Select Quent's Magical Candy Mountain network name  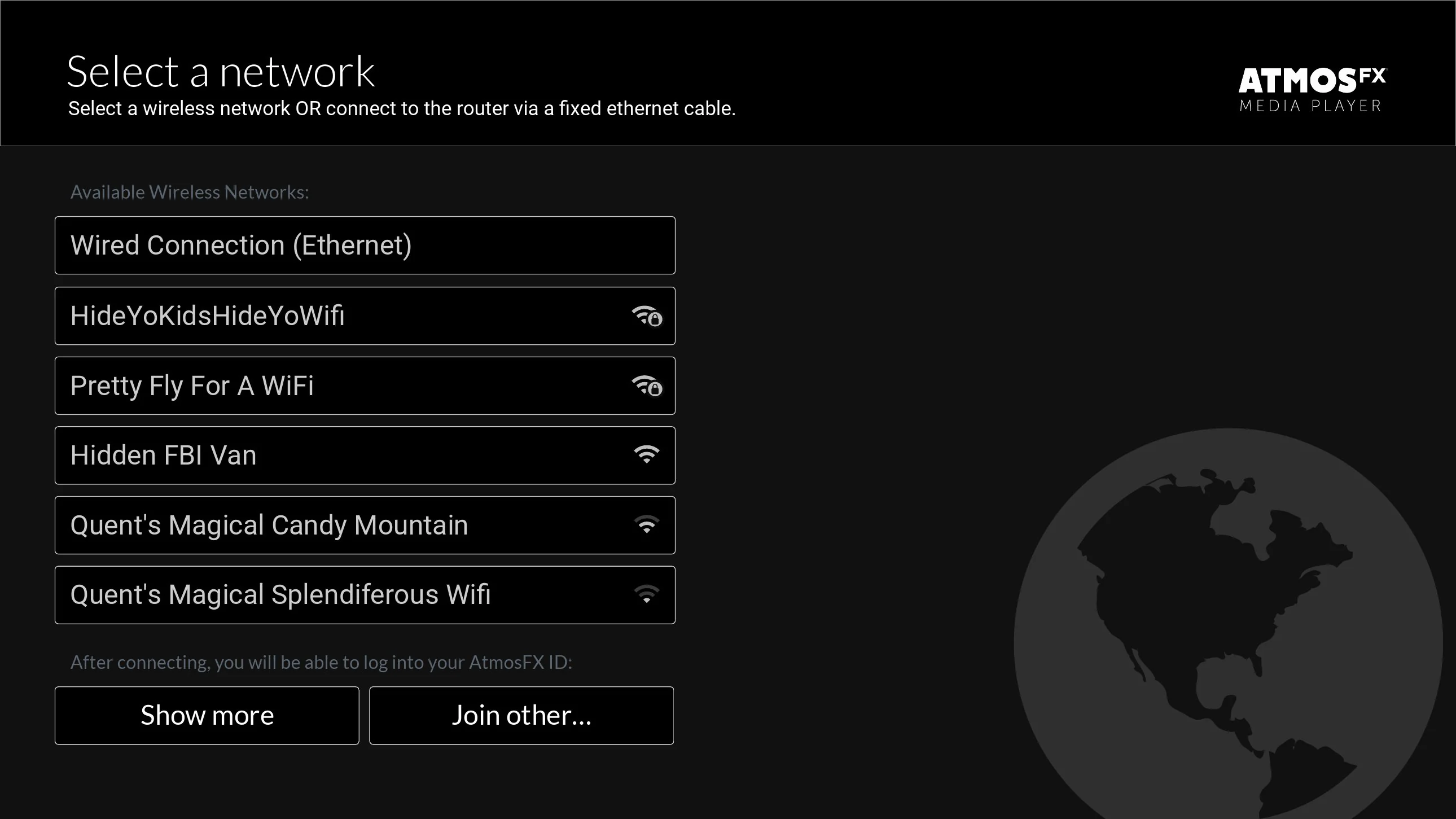[269, 525]
